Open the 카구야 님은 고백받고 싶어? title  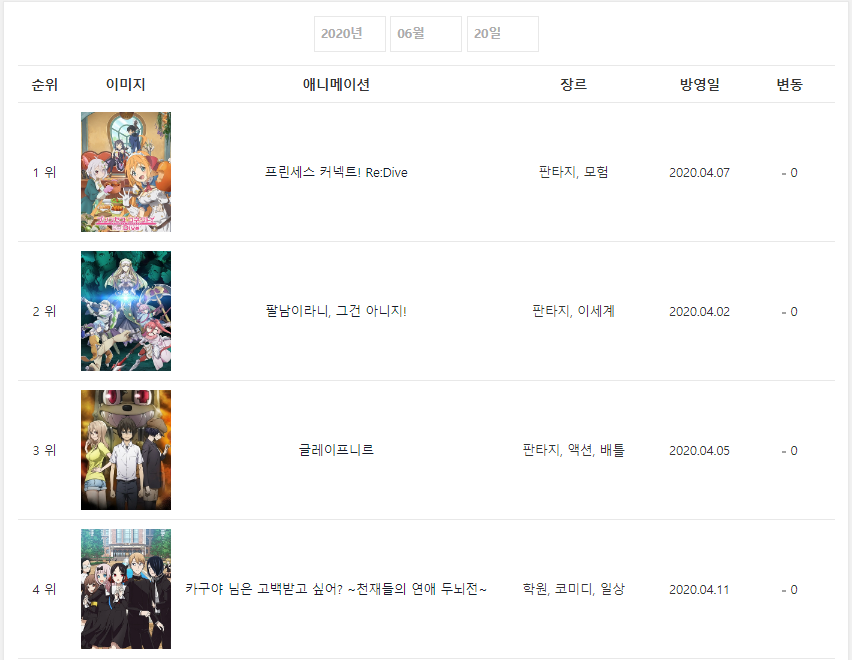pyautogui.click(x=336, y=589)
